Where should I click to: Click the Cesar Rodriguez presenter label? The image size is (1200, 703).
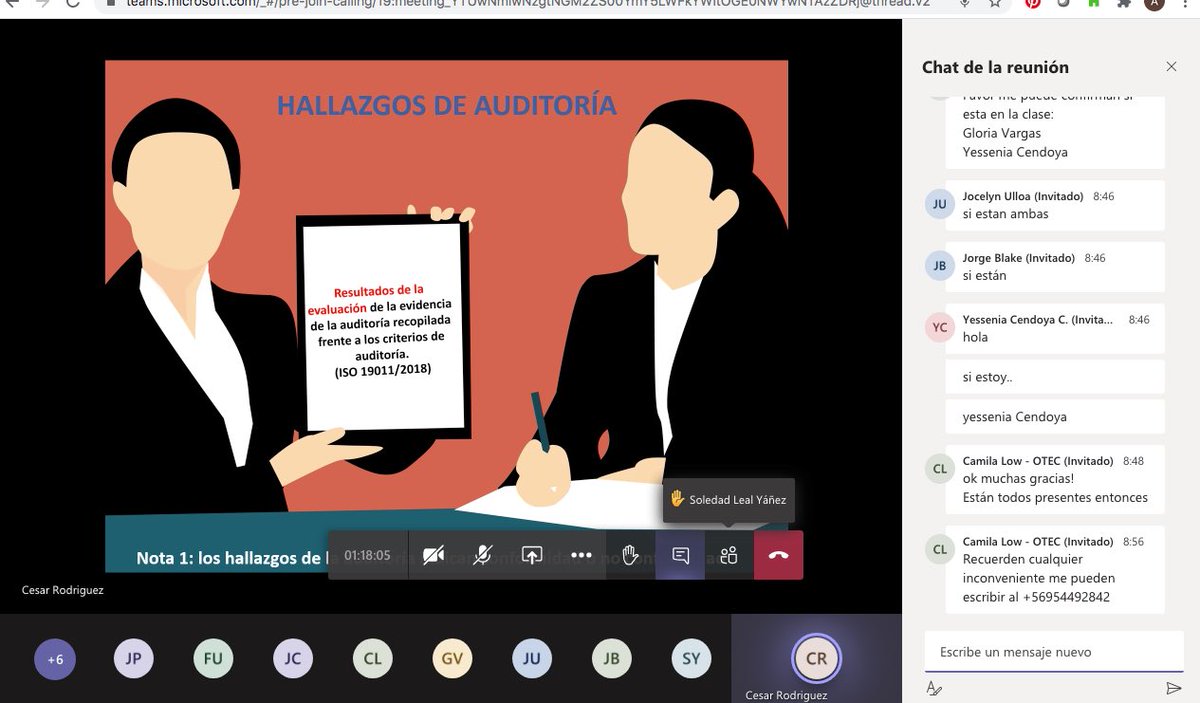[63, 590]
